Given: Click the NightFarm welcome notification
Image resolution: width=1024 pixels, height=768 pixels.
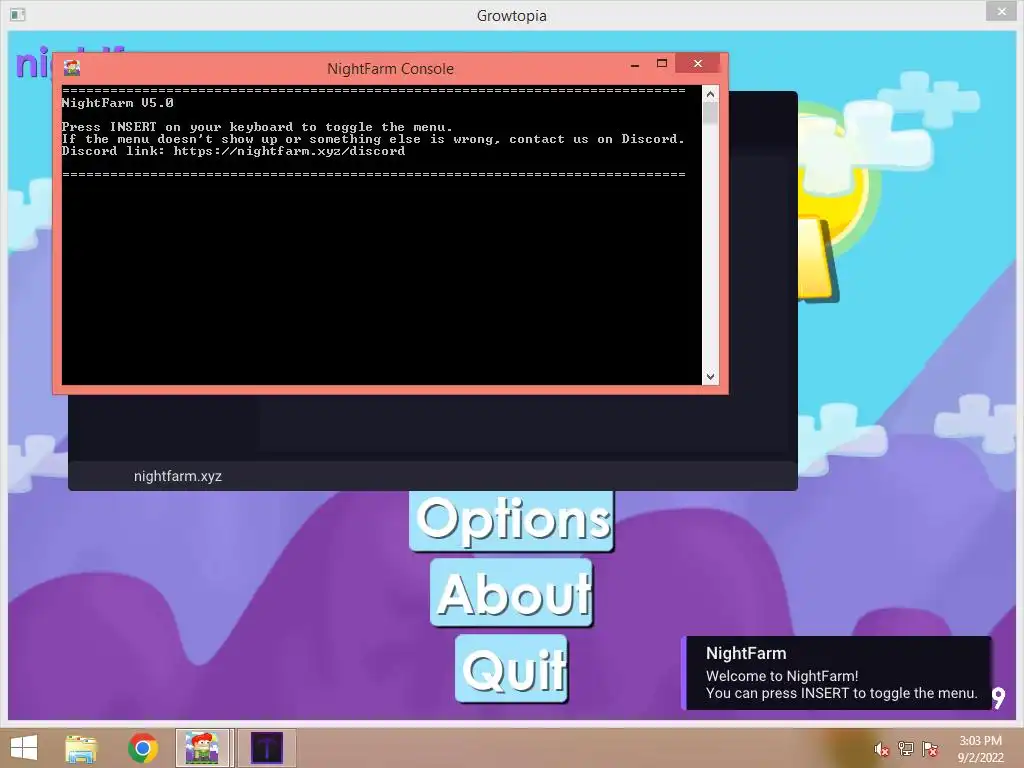Looking at the screenshot, I should pyautogui.click(x=837, y=673).
